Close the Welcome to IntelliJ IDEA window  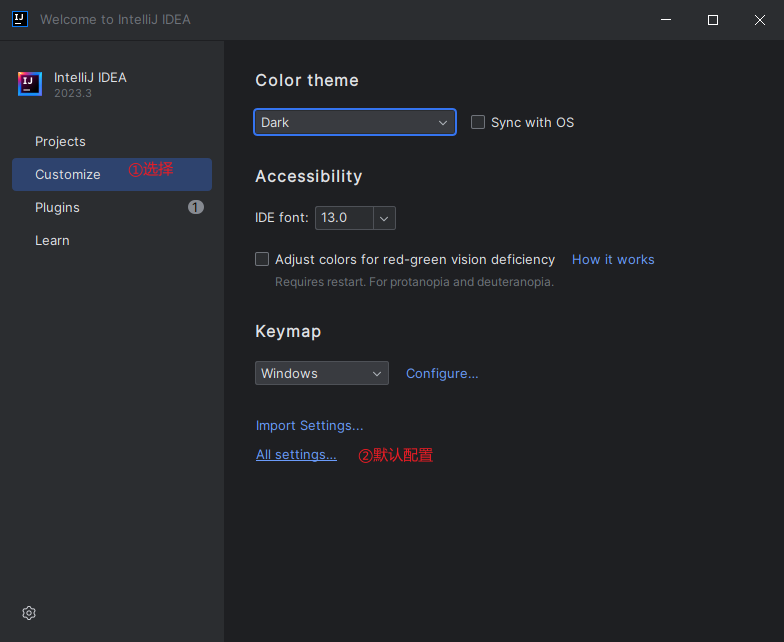pyautogui.click(x=760, y=20)
